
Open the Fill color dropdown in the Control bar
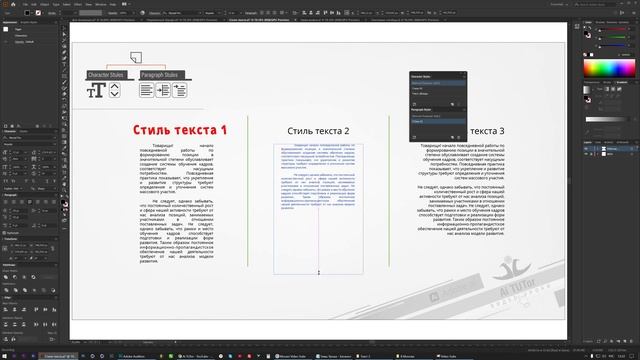click(32, 13)
